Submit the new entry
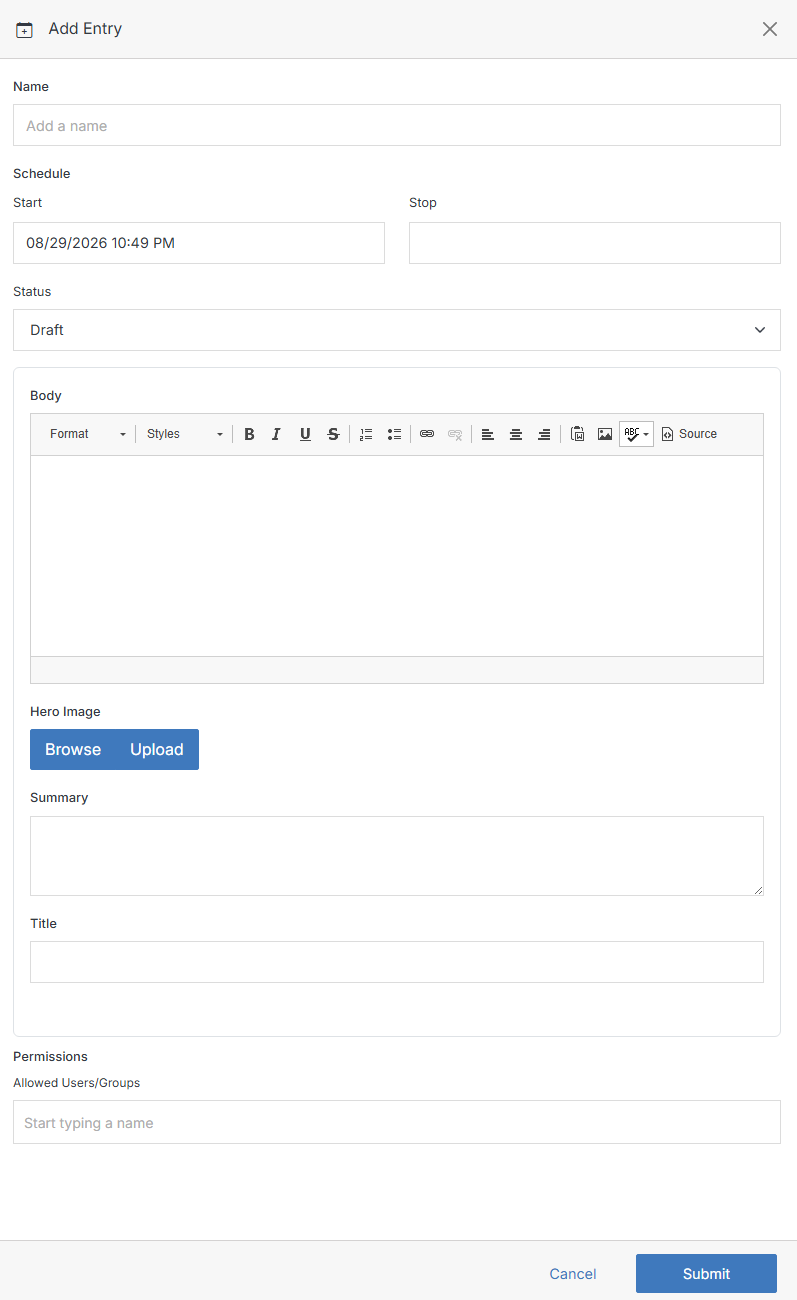Viewport: 797px width, 1300px height. click(x=706, y=1274)
